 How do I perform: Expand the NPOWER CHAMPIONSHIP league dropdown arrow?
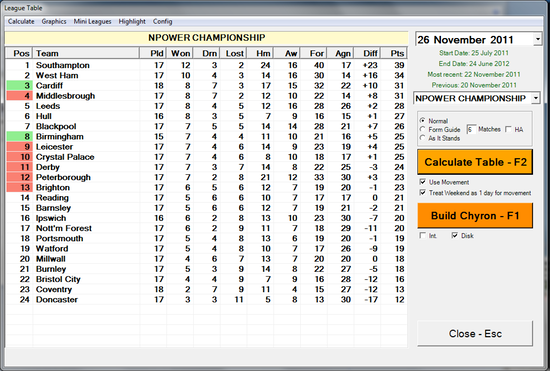535,98
